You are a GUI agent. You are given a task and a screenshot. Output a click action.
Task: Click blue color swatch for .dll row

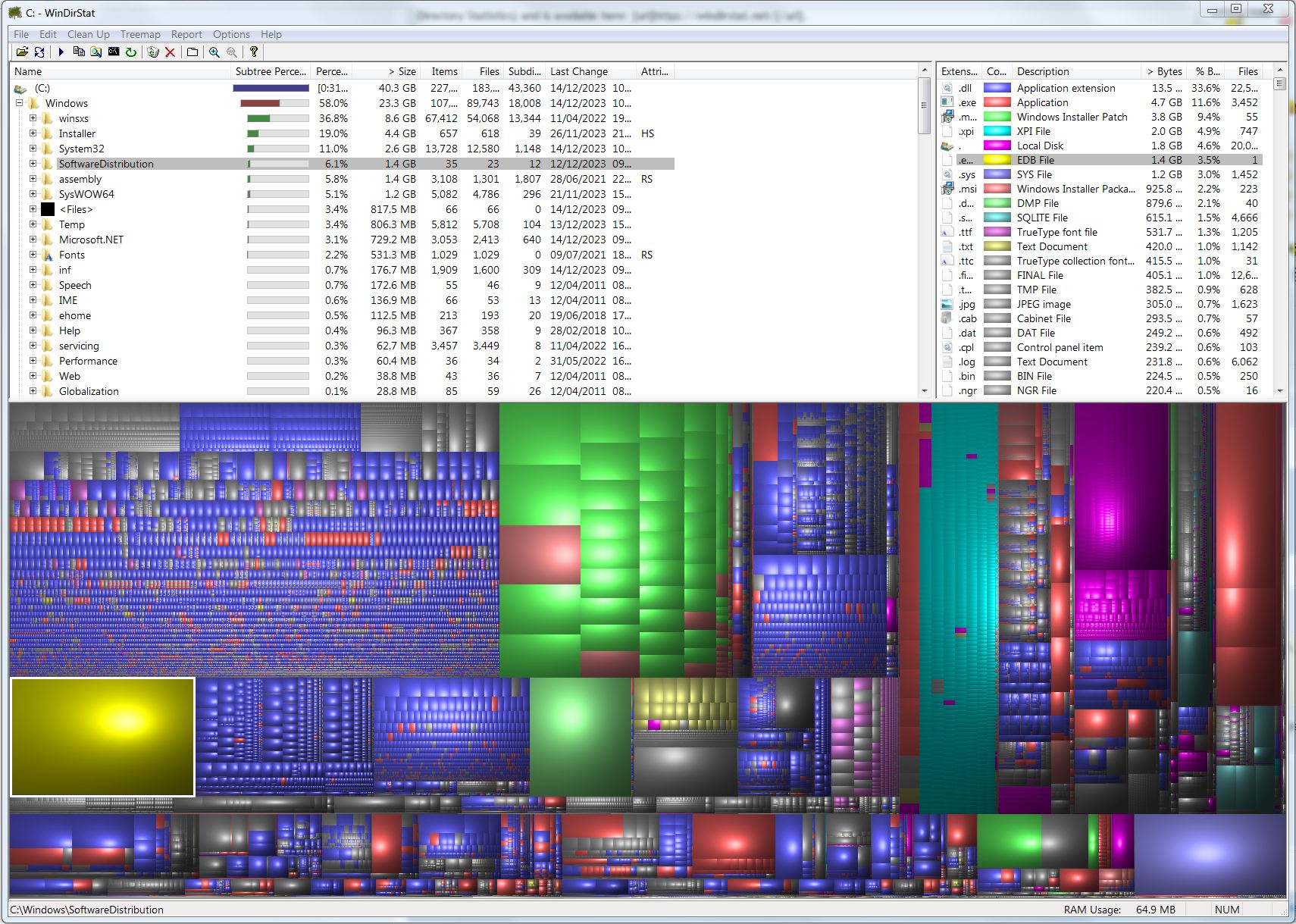997,88
